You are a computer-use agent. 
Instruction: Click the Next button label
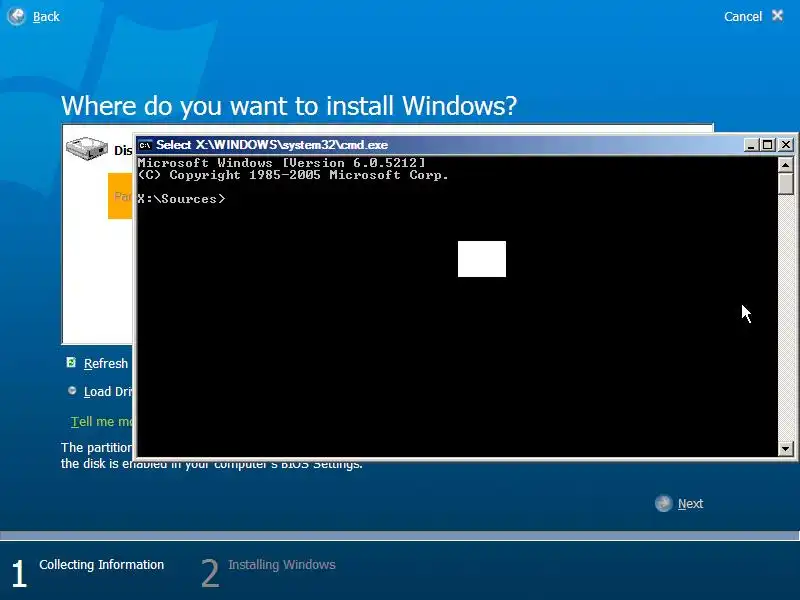coord(690,504)
